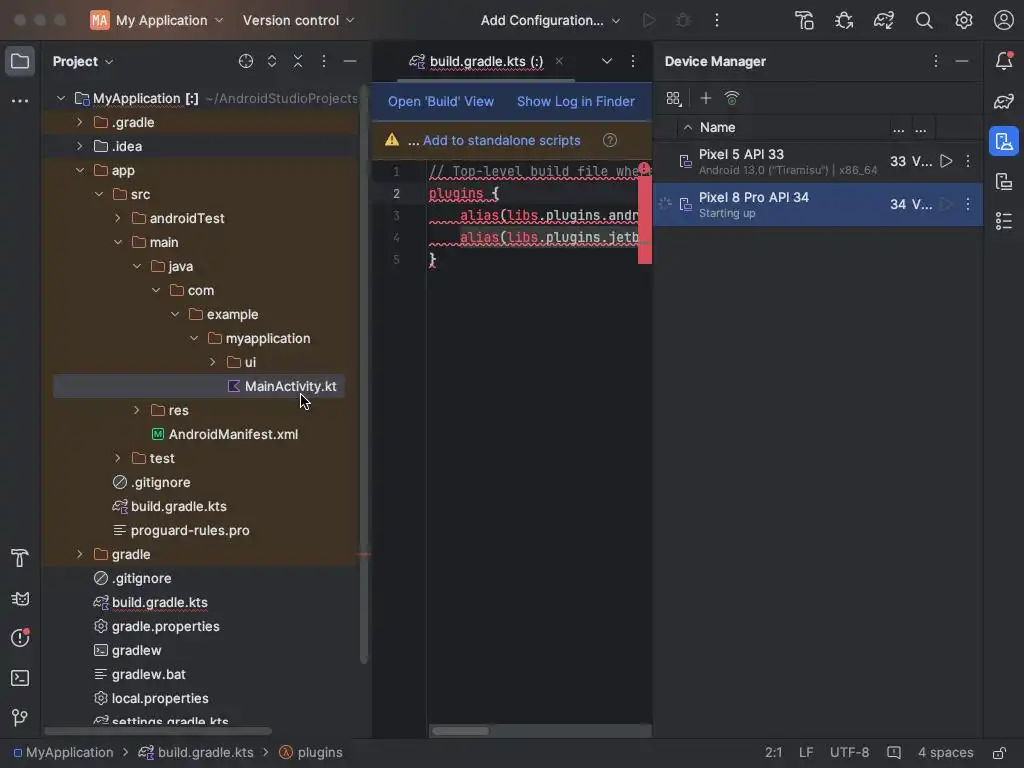Click the Name column header in Device Manager
The image size is (1024, 768).
coord(718,127)
